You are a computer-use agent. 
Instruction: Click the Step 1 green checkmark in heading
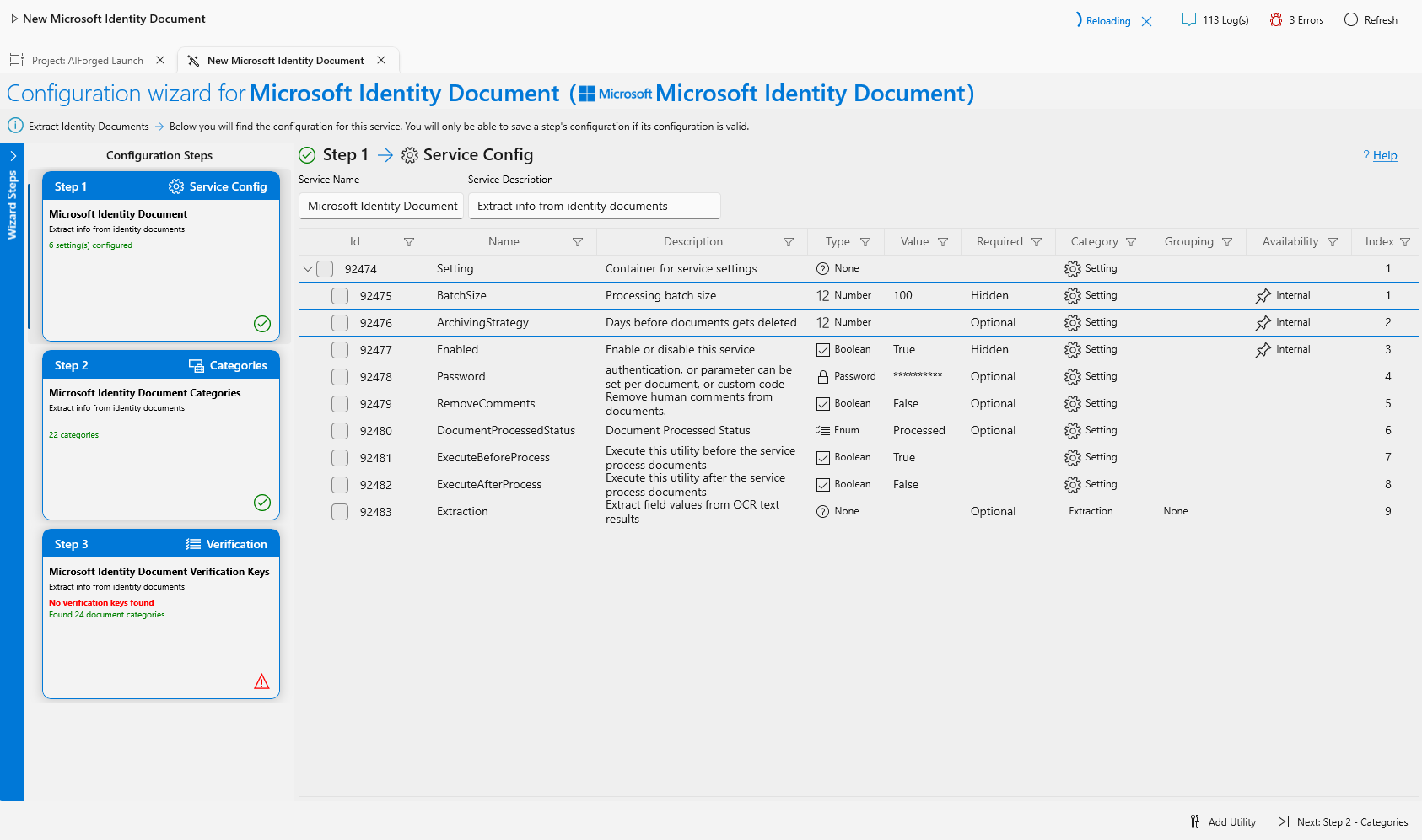307,155
